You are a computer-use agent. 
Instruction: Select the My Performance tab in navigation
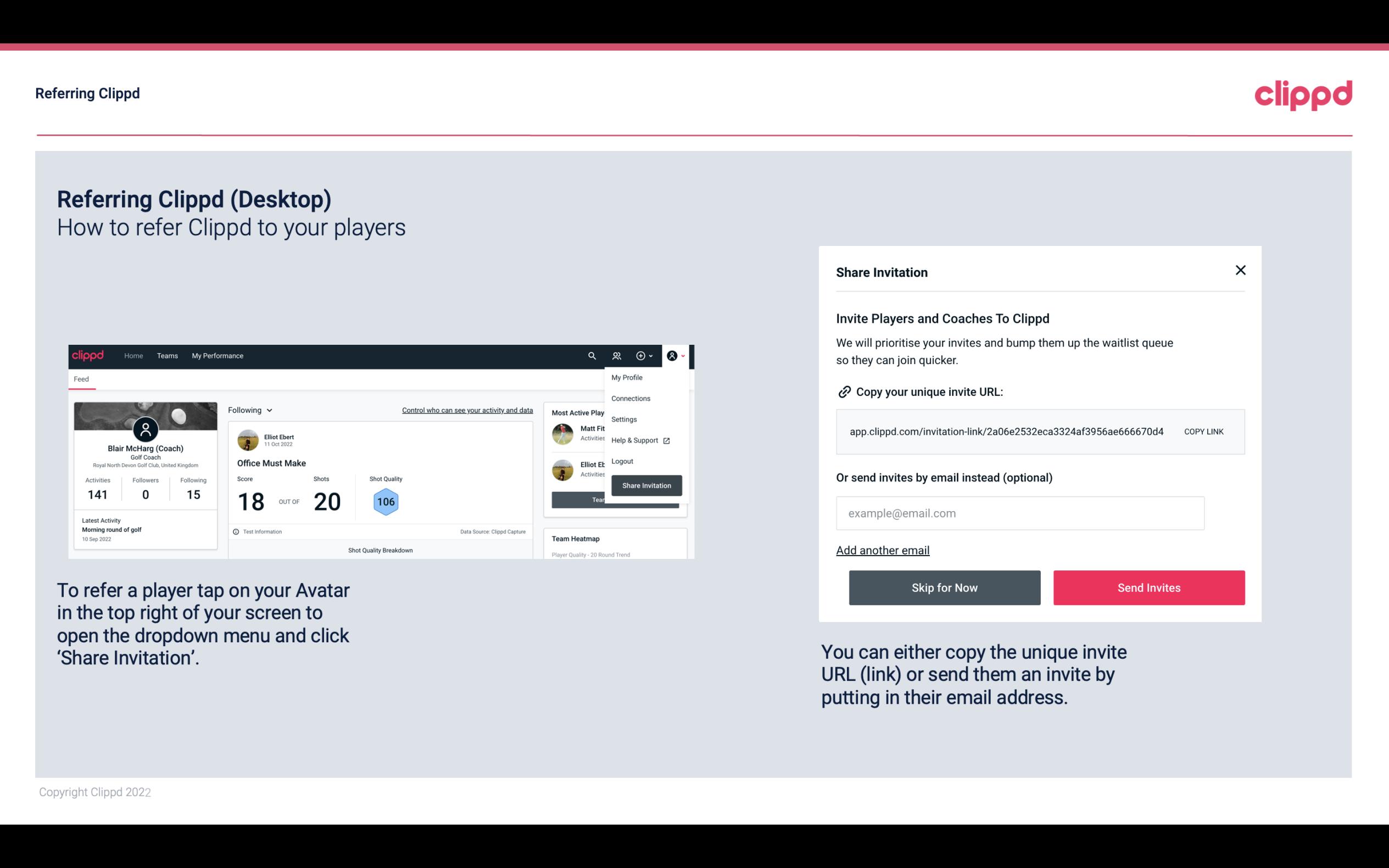coord(217,356)
